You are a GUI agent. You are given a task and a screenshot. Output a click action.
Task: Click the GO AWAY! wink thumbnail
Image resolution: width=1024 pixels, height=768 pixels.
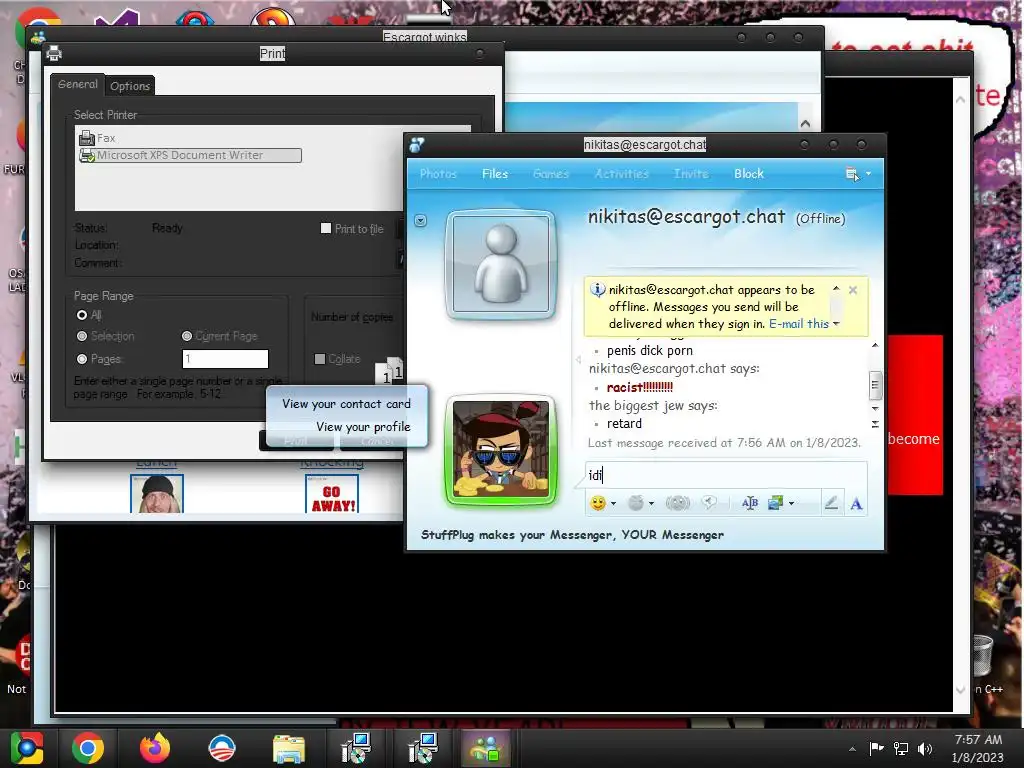point(332,494)
